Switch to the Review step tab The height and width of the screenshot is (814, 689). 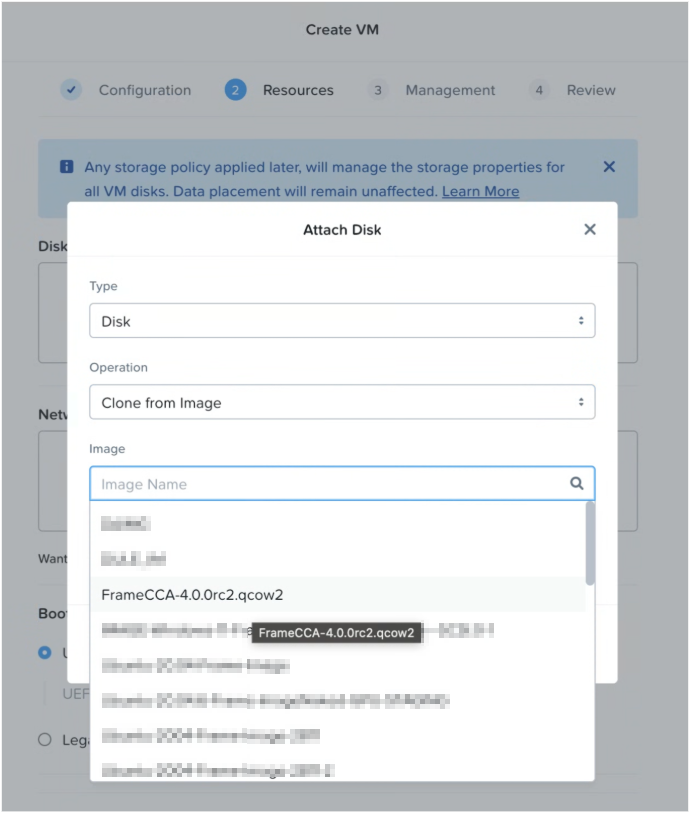click(591, 90)
